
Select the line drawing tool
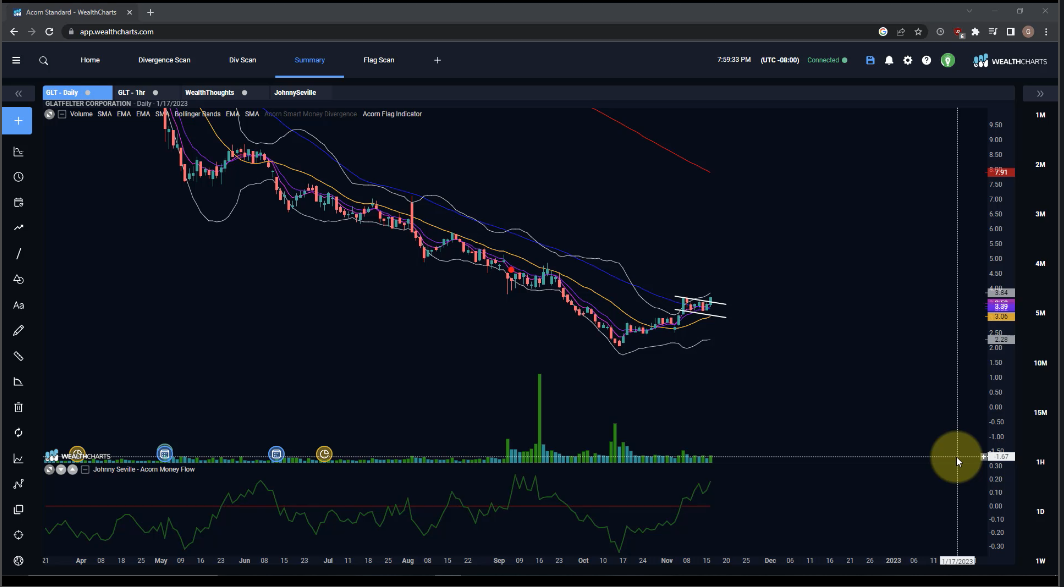(18, 254)
